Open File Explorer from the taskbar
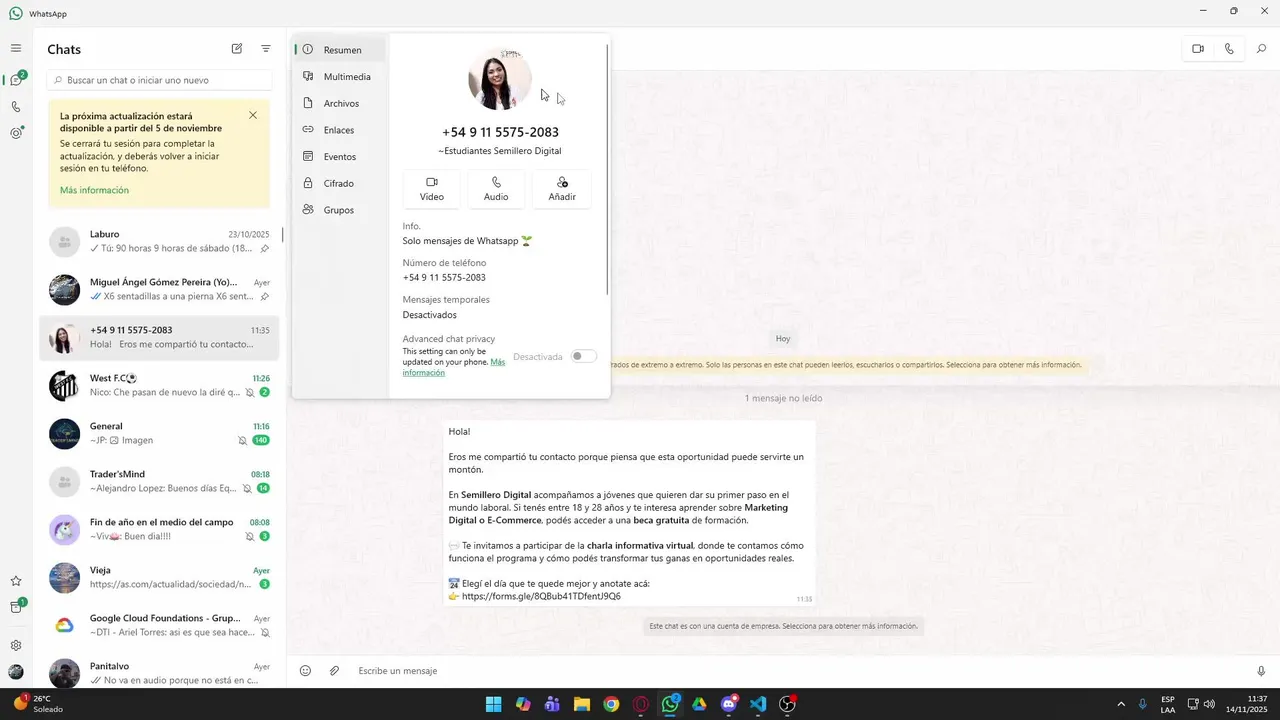This screenshot has height=720, width=1280. pyautogui.click(x=581, y=704)
